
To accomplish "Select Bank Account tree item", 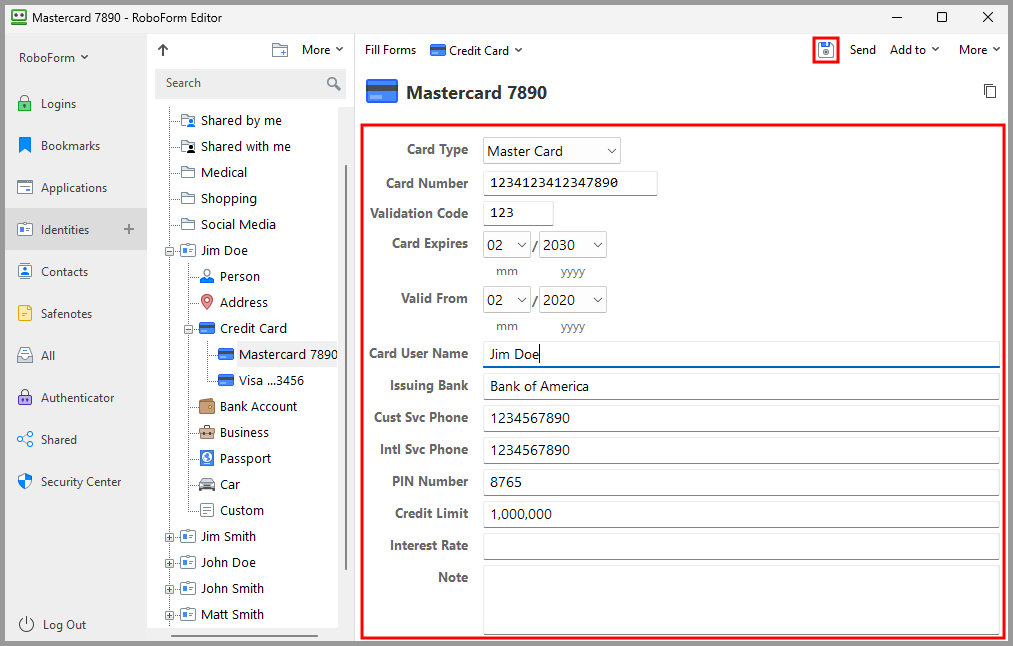I will pyautogui.click(x=248, y=406).
